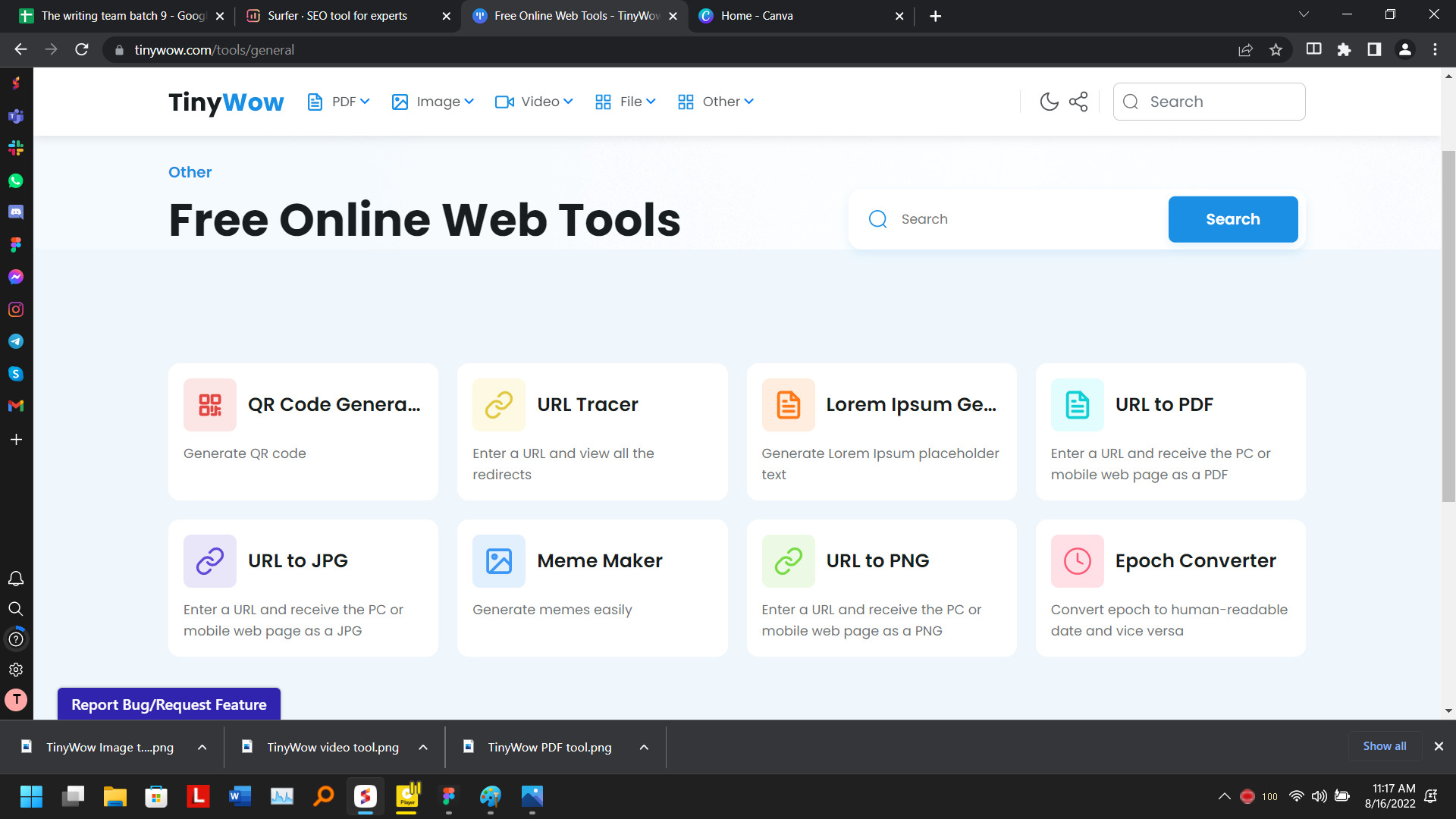1456x819 pixels.
Task: Open notifications bell in the sidebar
Action: click(x=16, y=579)
